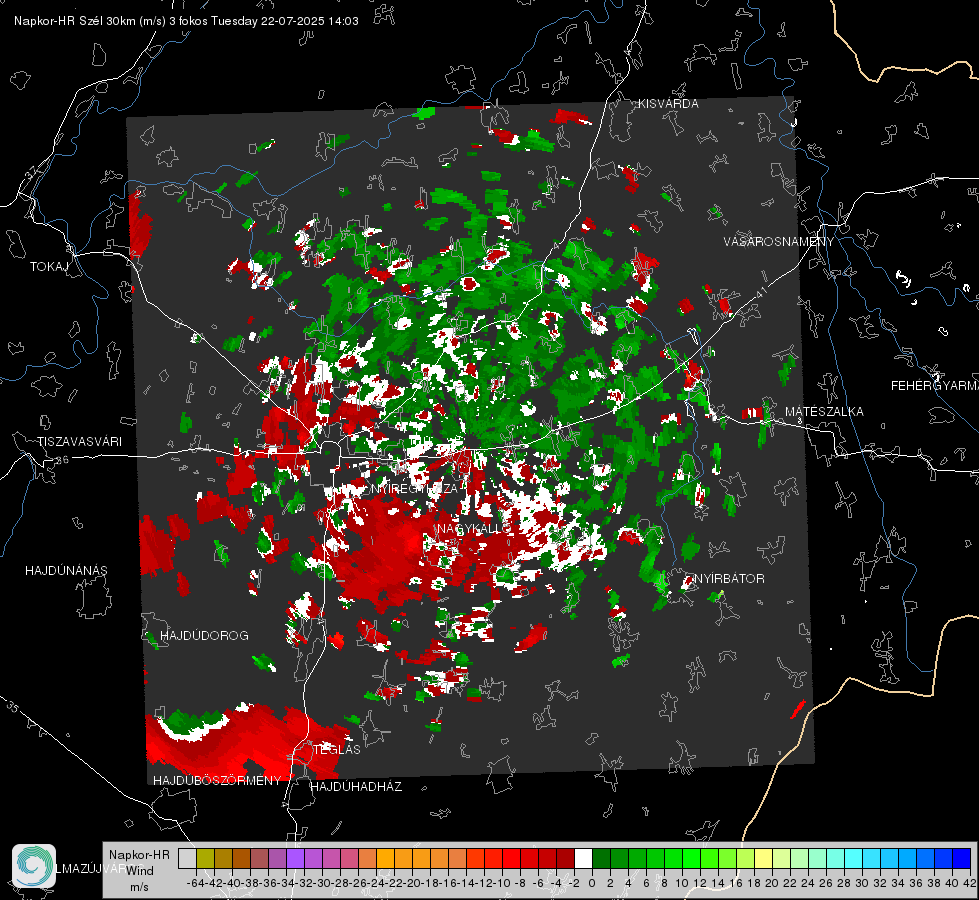This screenshot has height=900, width=979.
Task: Pick the violet swatch between -34 and -32
Action: 295,858
